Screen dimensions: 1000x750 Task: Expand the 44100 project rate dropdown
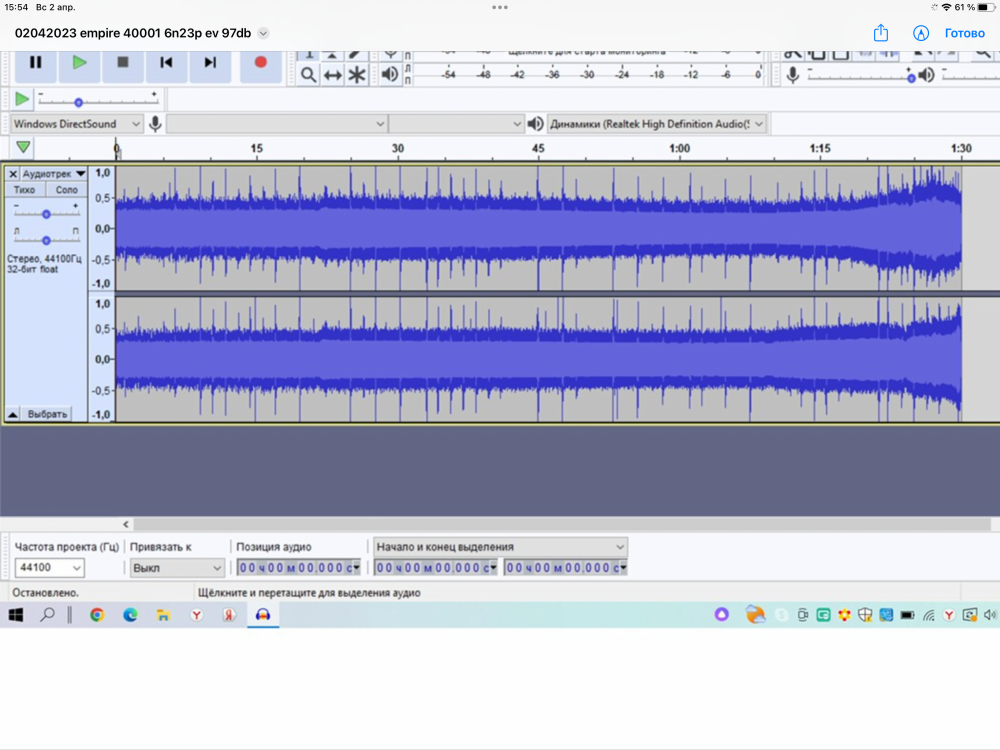(76, 568)
